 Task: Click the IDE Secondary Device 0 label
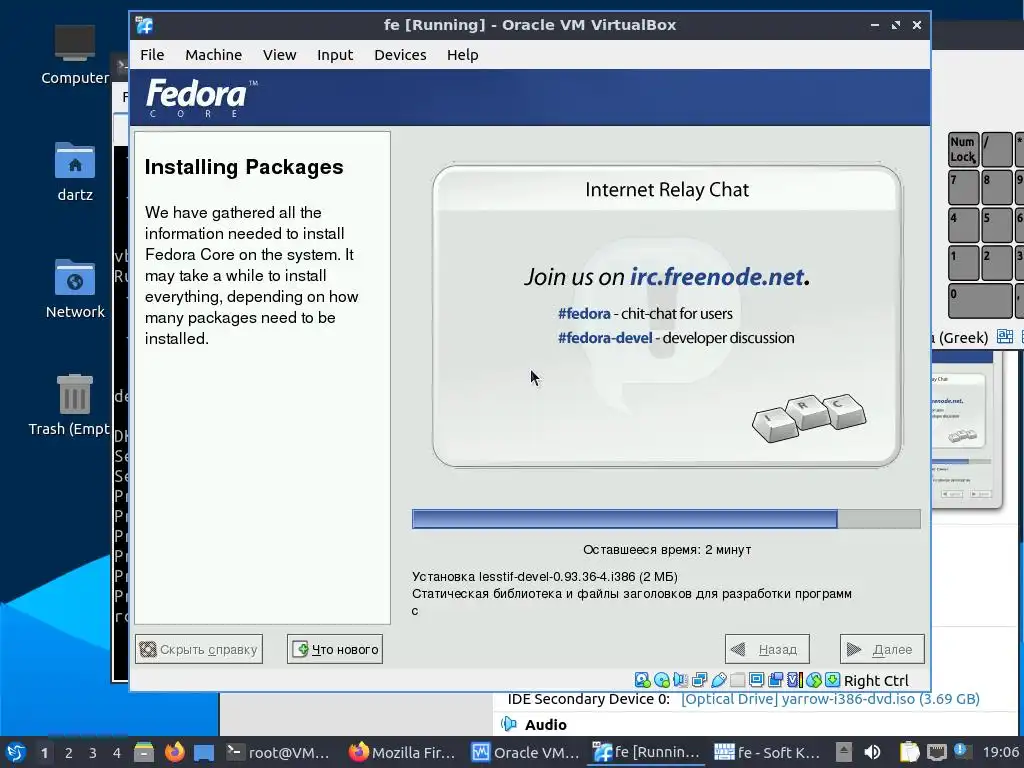(588, 699)
